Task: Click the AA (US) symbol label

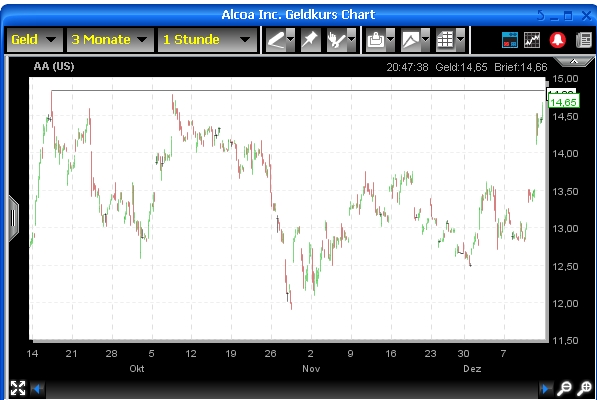Action: point(54,66)
